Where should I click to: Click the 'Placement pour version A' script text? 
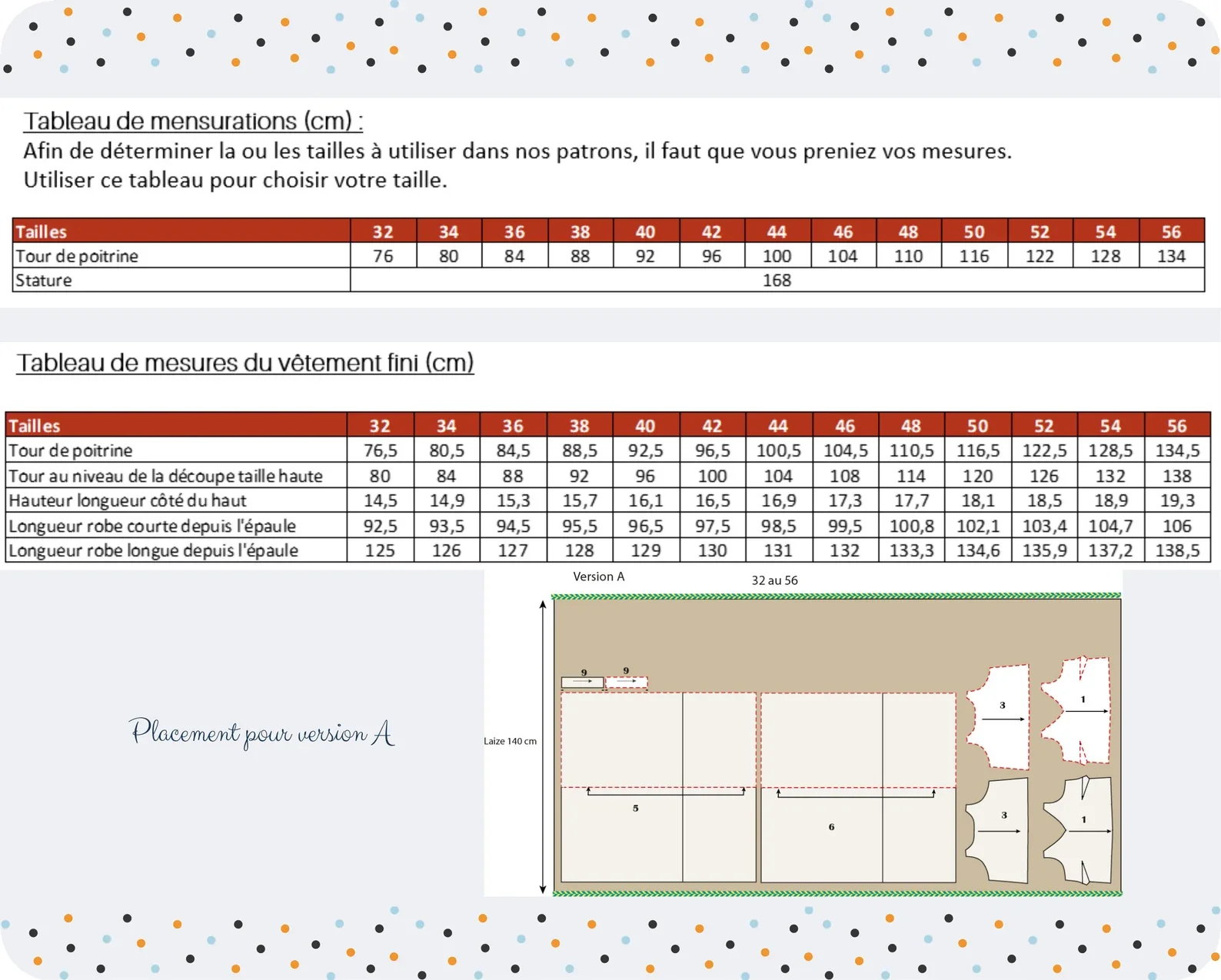tap(262, 733)
